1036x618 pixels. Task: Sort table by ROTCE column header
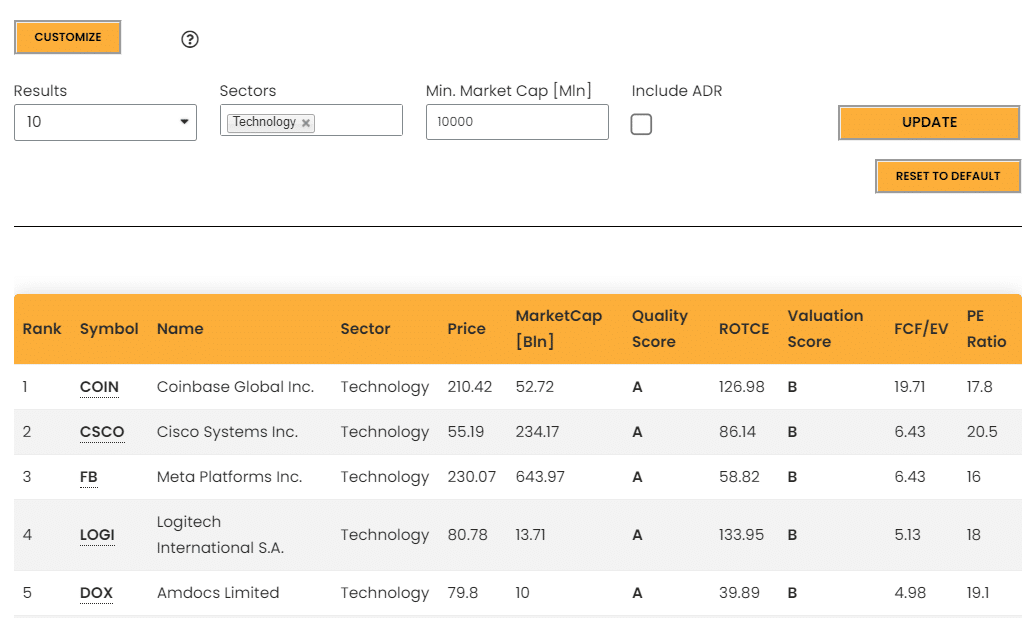pos(744,328)
